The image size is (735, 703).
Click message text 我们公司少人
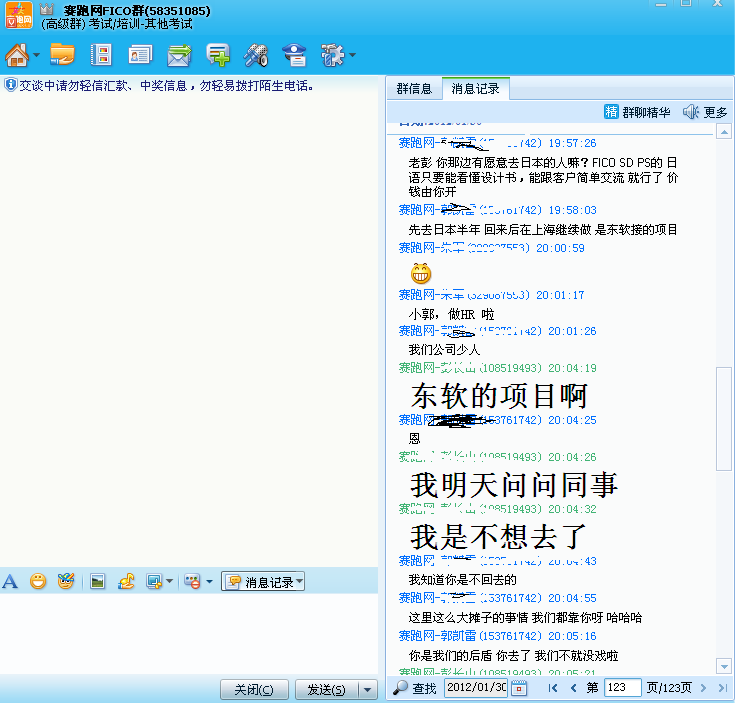(x=444, y=350)
